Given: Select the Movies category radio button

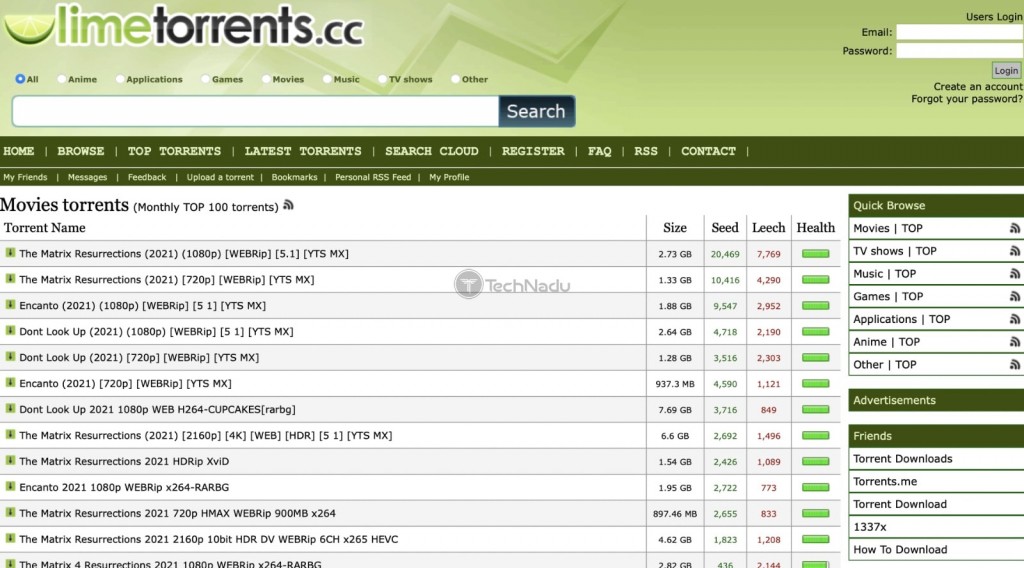Looking at the screenshot, I should coord(266,79).
